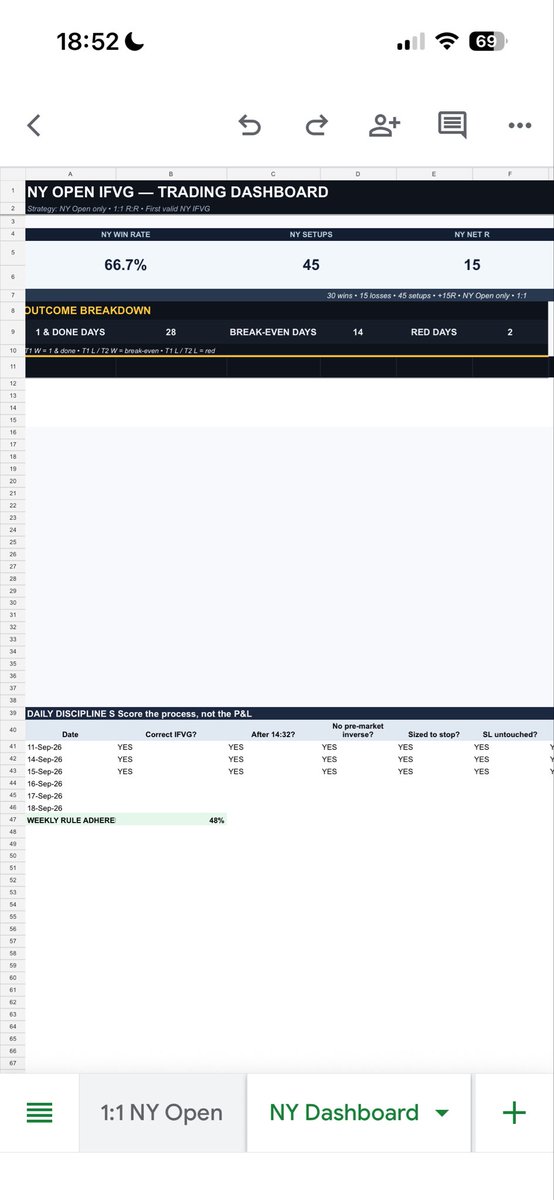The height and width of the screenshot is (1200, 554).
Task: Select the 66.7% win rate cell
Action: click(126, 265)
